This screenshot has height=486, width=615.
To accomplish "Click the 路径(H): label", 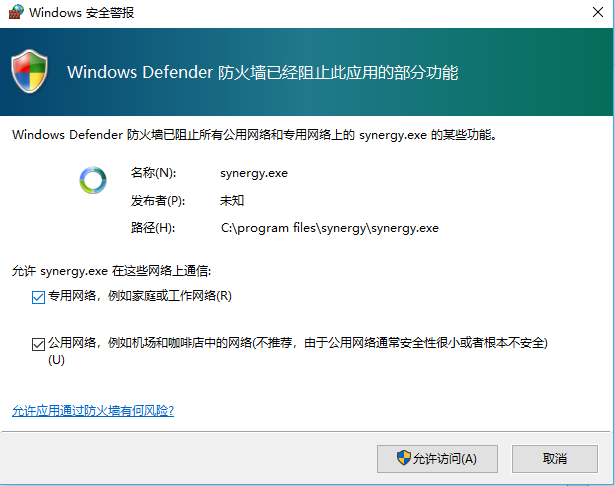I will pos(153,228).
